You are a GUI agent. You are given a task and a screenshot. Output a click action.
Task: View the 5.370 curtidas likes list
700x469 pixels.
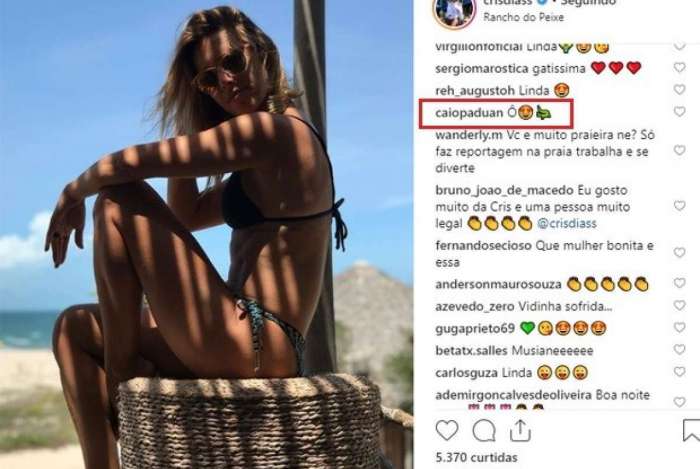coord(476,457)
